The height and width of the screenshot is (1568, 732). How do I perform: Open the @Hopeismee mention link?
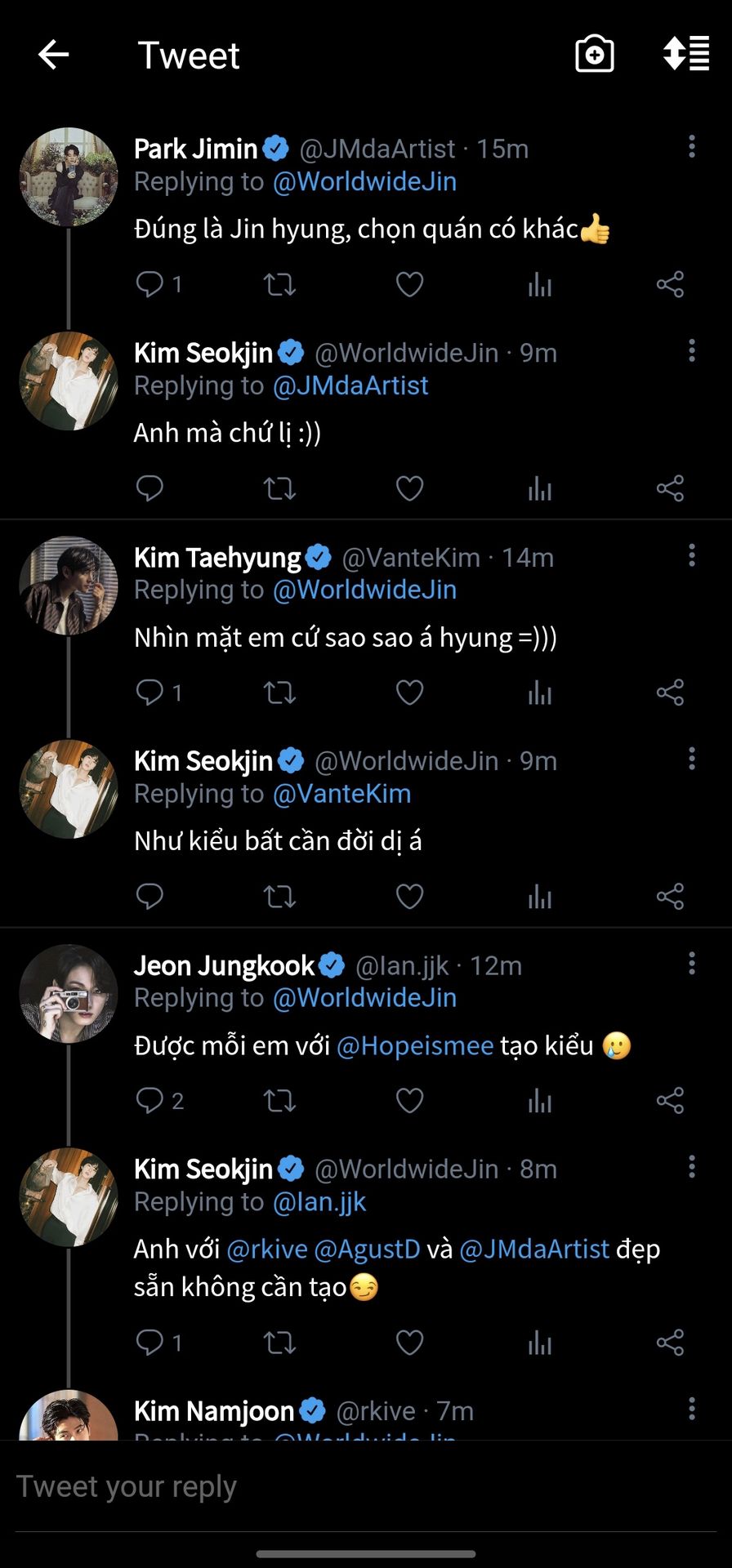(415, 1045)
